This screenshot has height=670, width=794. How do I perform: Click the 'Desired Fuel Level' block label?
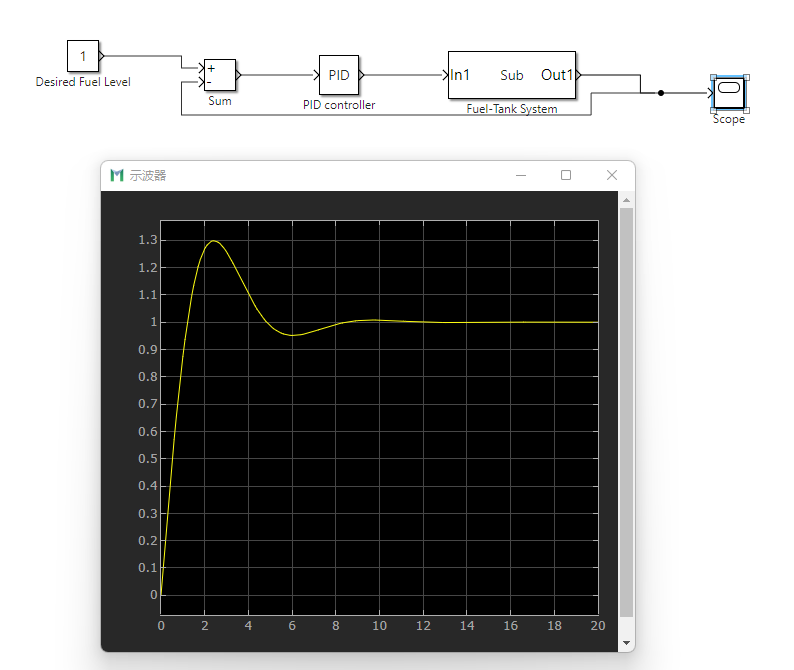[83, 82]
